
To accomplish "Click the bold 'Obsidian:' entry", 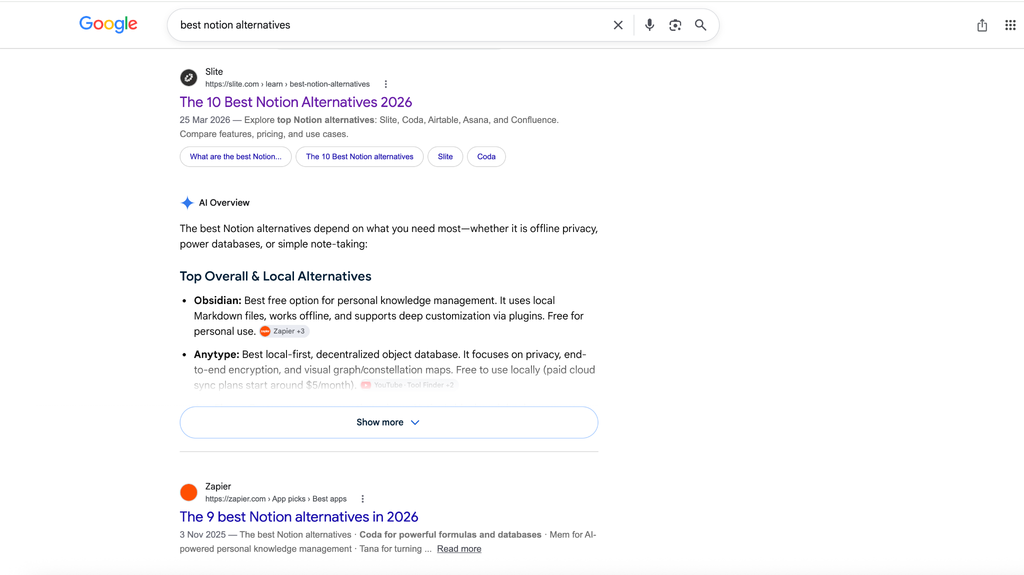I will (217, 301).
